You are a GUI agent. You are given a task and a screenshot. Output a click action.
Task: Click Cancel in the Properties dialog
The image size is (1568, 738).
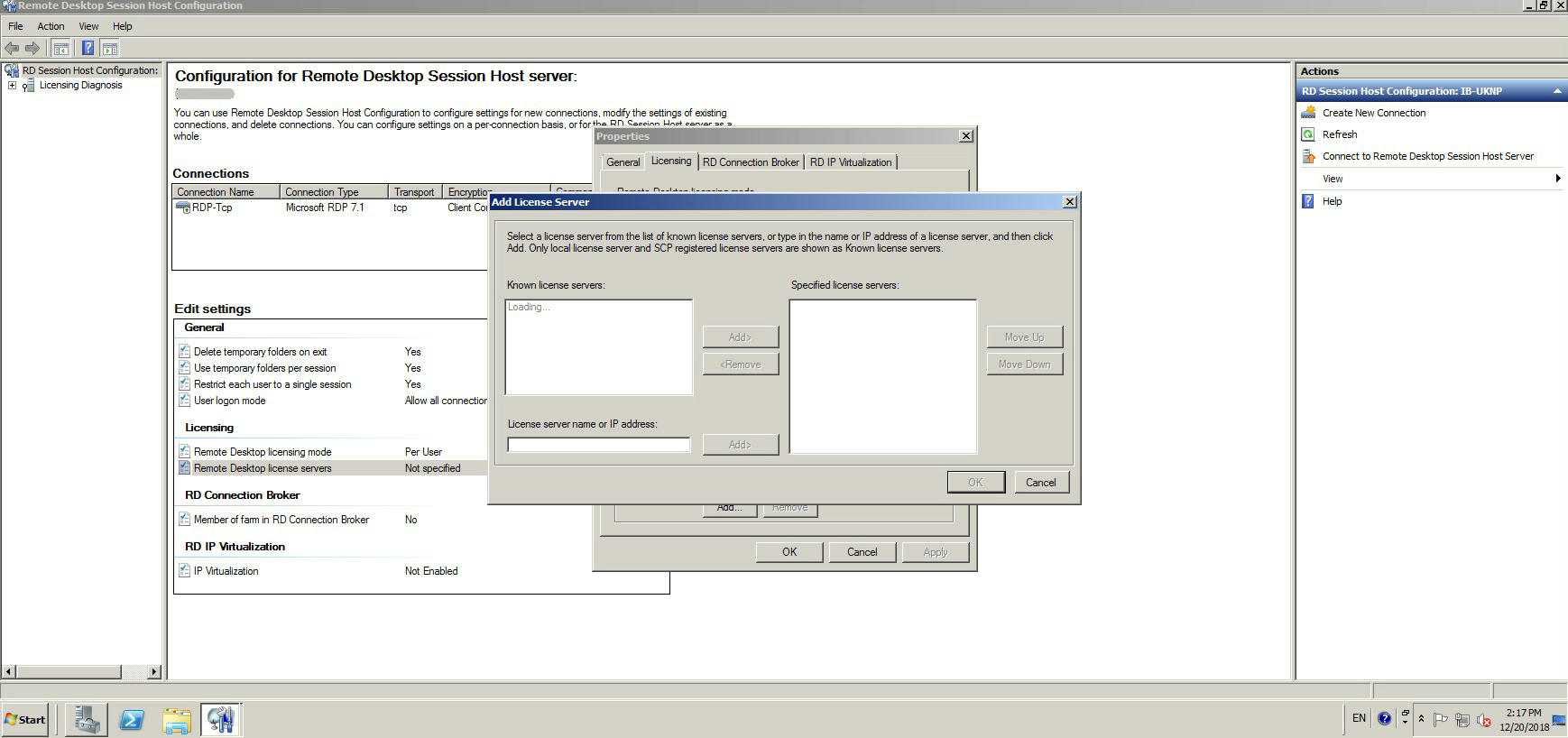(x=862, y=552)
